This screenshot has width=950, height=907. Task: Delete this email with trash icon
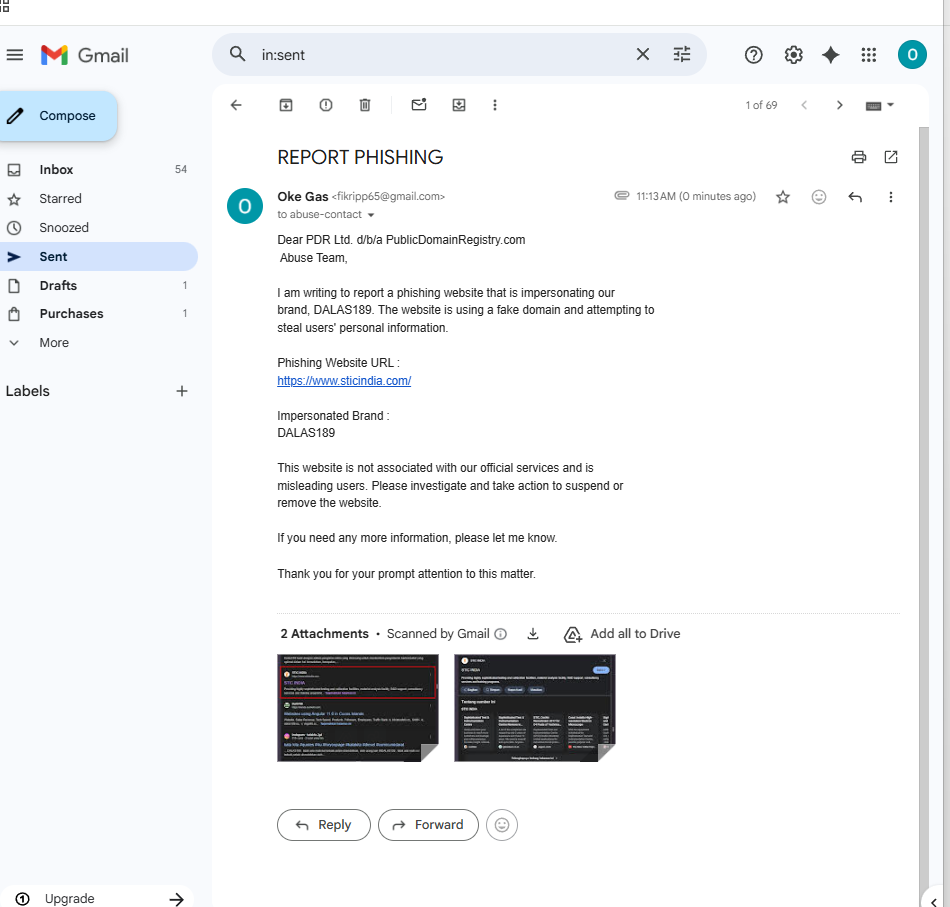(365, 105)
